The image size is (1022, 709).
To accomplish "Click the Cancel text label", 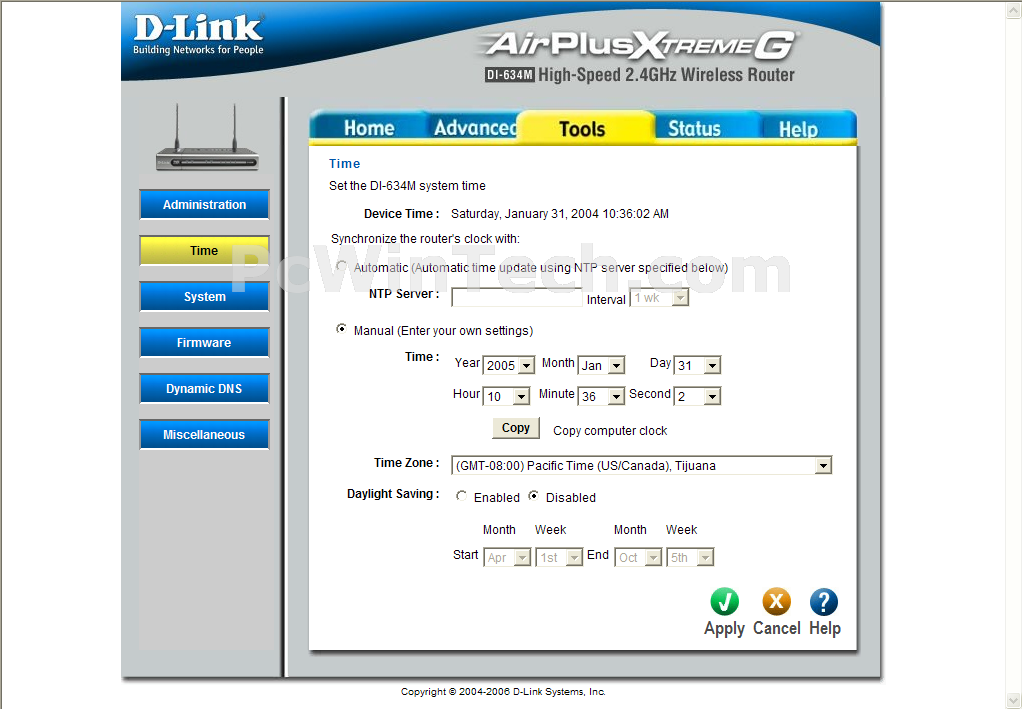I will [x=777, y=628].
